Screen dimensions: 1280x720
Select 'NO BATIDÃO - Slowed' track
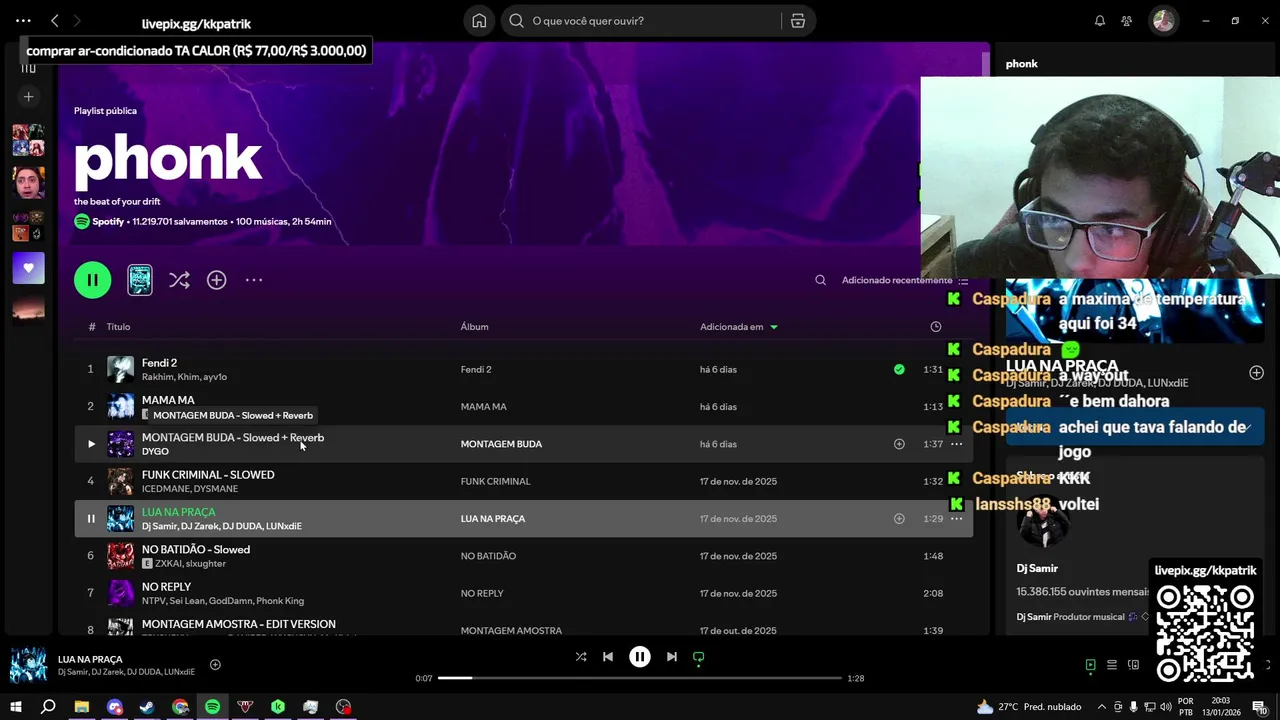coord(196,550)
